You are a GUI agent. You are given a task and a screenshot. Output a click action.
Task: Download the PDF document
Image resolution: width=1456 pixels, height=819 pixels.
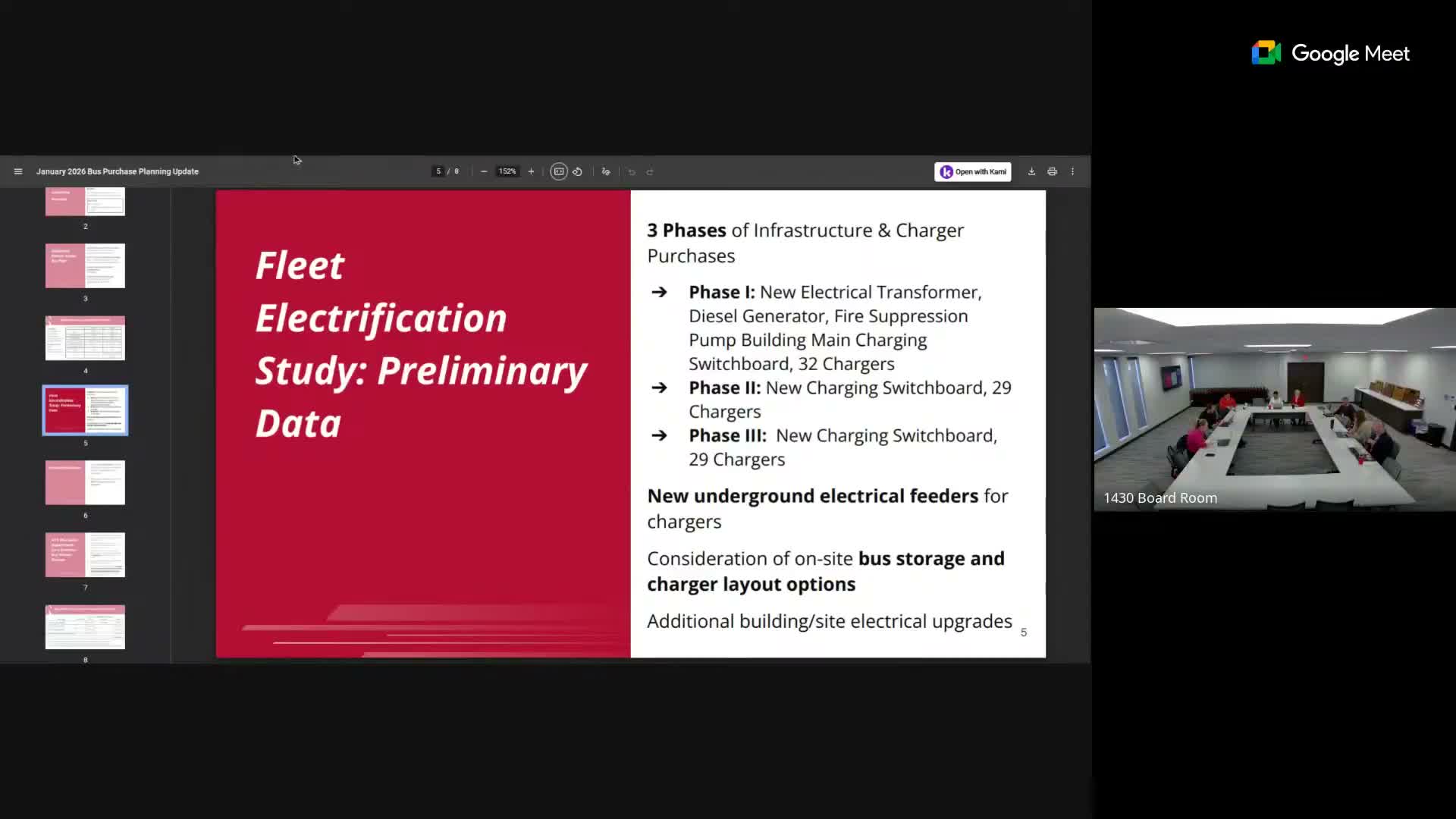pos(1031,171)
